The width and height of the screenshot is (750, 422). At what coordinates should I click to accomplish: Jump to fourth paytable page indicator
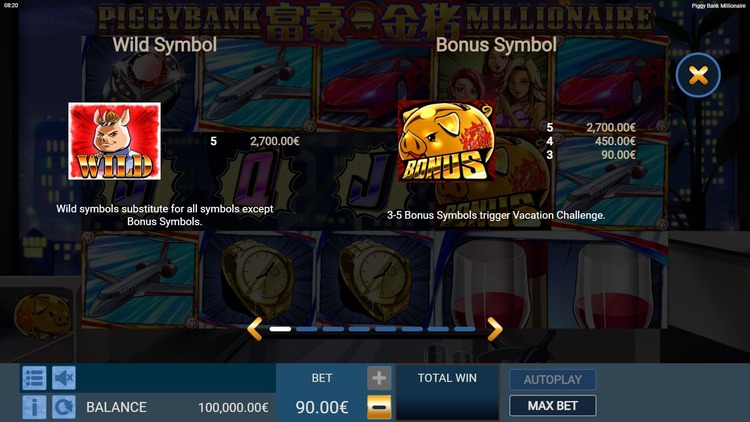click(x=359, y=329)
